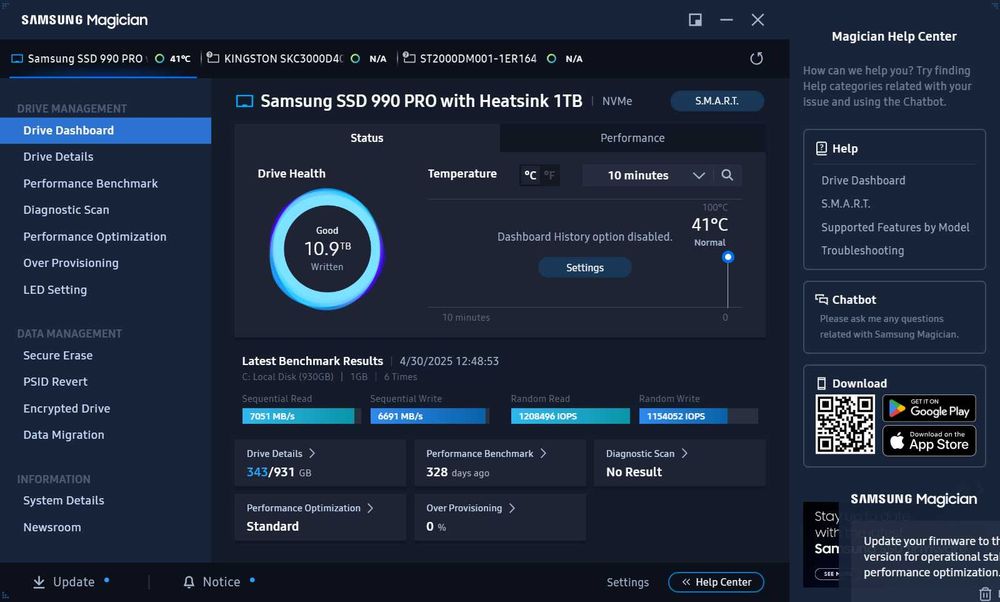Click the temperature search magnifier icon
Screen dimensions: 1000x602
click(x=727, y=175)
